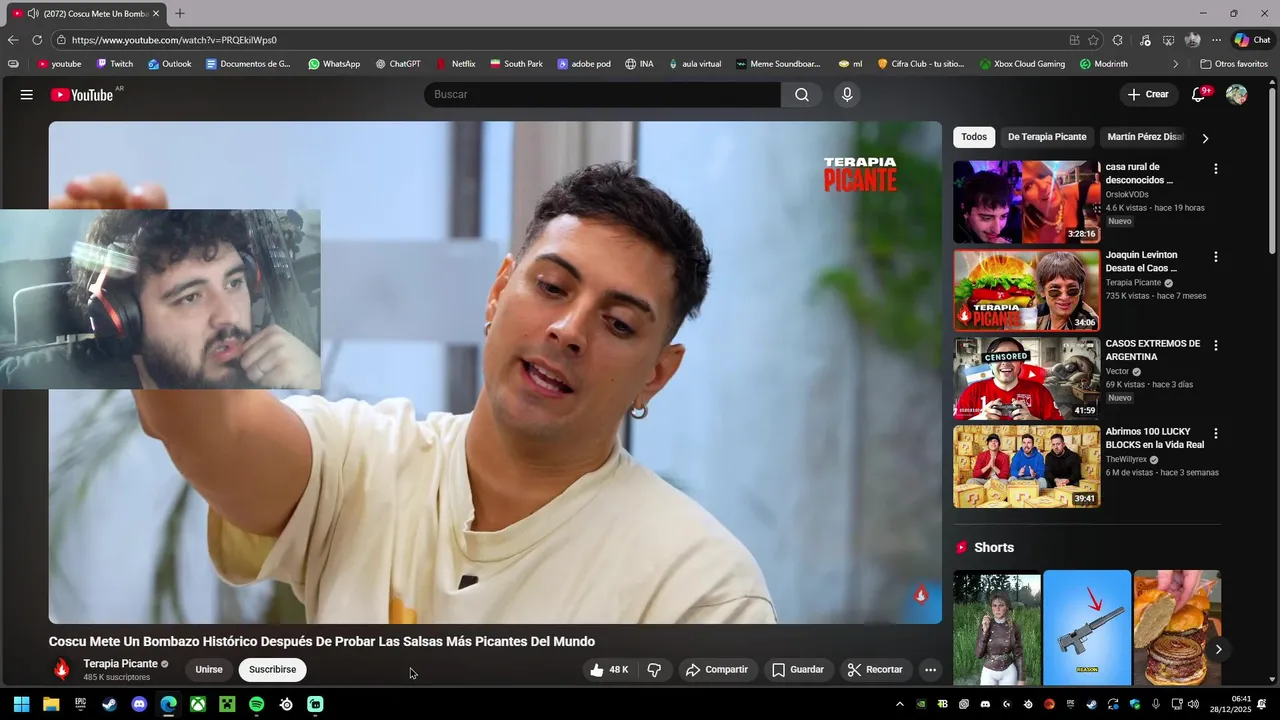1280x720 pixels.
Task: Click the Unirse button
Action: pyautogui.click(x=209, y=670)
